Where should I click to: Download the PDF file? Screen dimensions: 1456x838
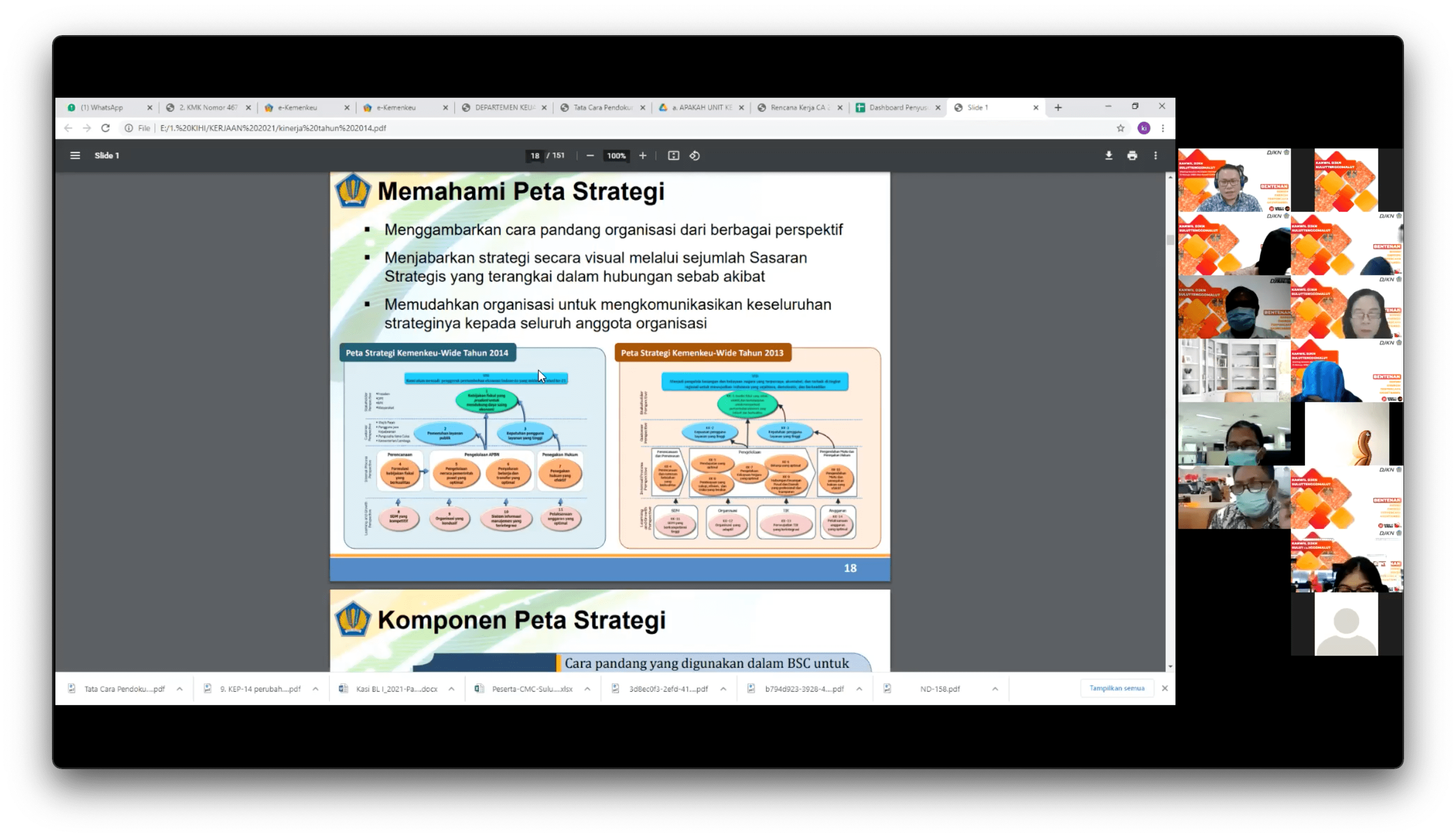1108,155
